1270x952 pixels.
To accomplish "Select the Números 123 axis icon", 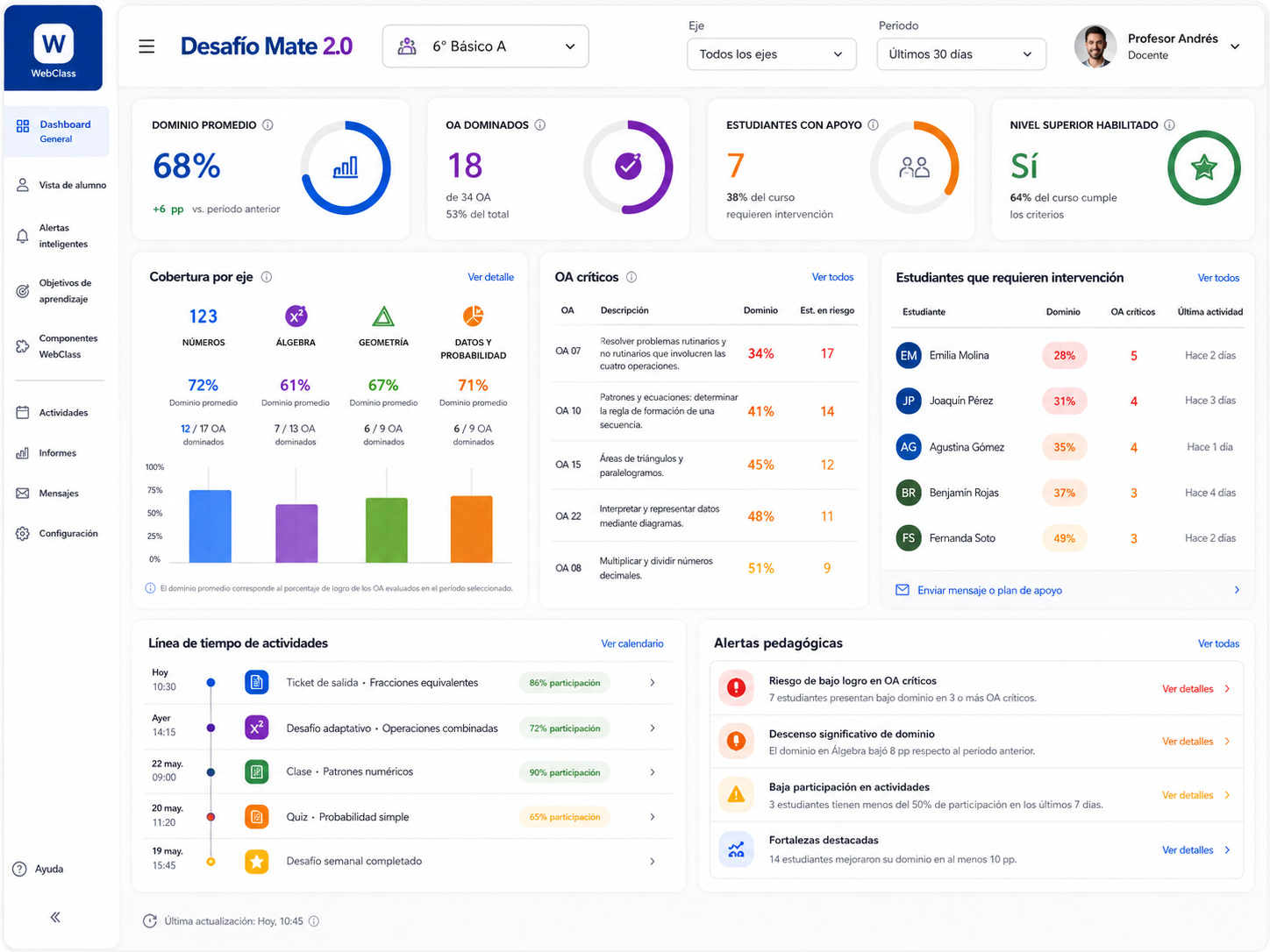I will [203, 316].
